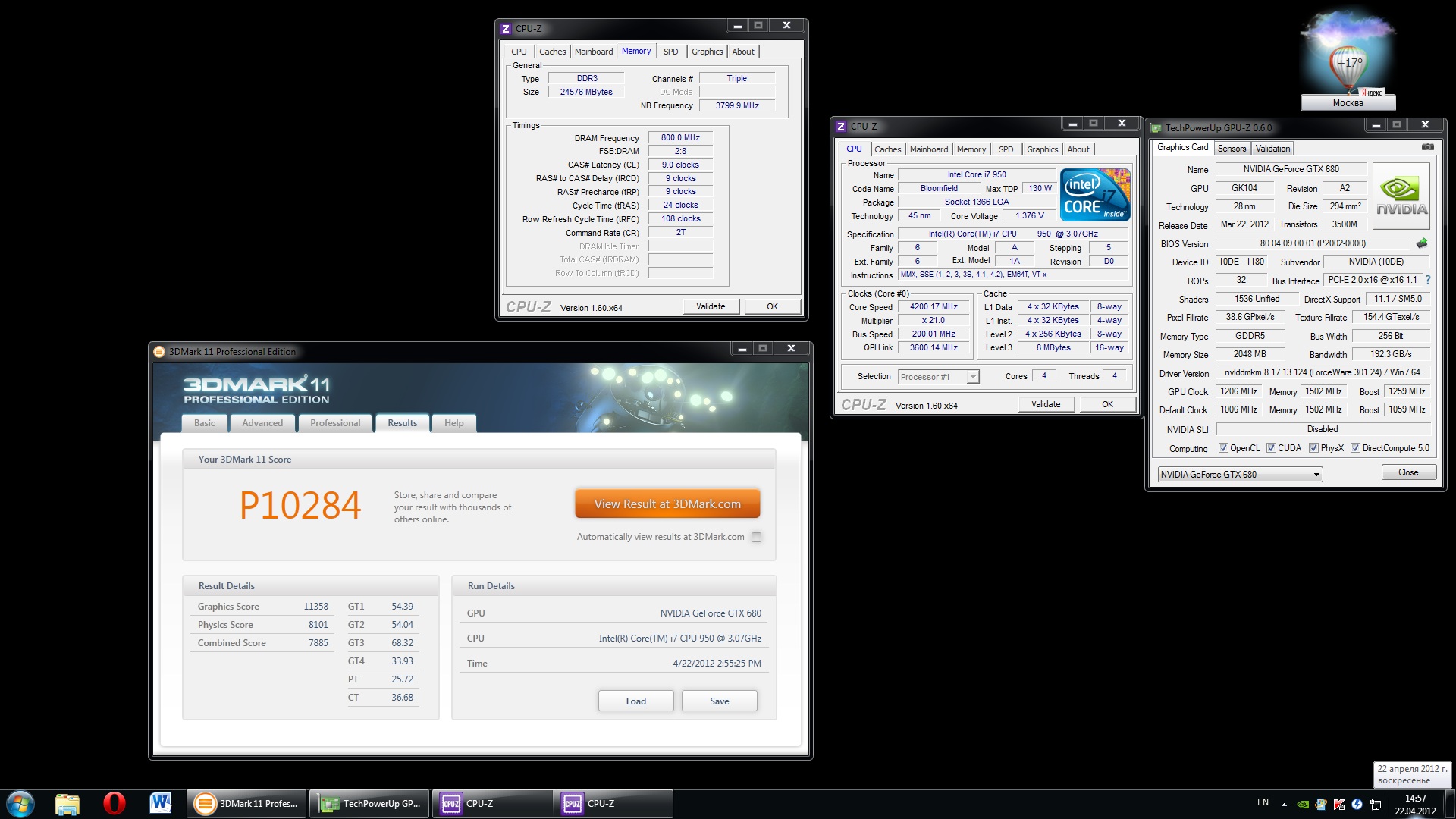This screenshot has height=819, width=1456.
Task: Click the Daemon Tools lightning tray icon
Action: click(1357, 804)
